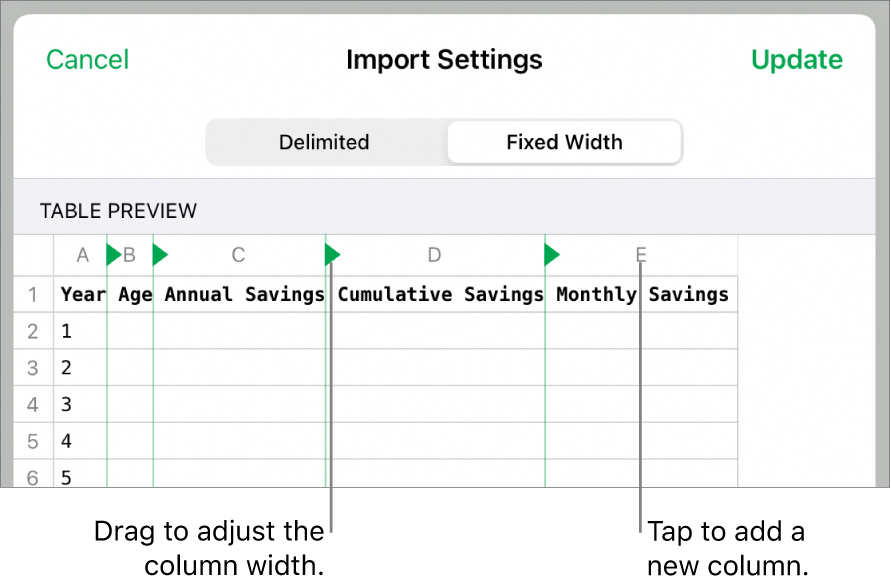
Task: Select the green marker between columns D and E
Action: point(551,255)
